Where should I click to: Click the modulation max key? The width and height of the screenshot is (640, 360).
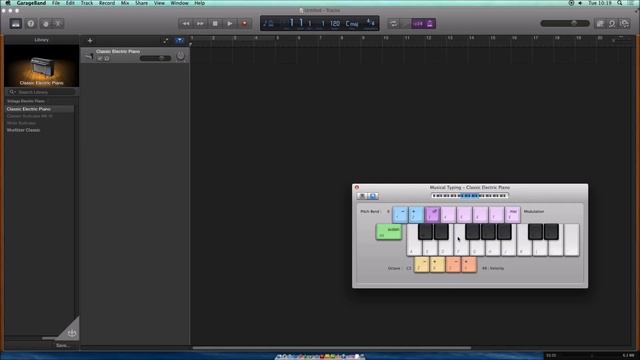513,214
